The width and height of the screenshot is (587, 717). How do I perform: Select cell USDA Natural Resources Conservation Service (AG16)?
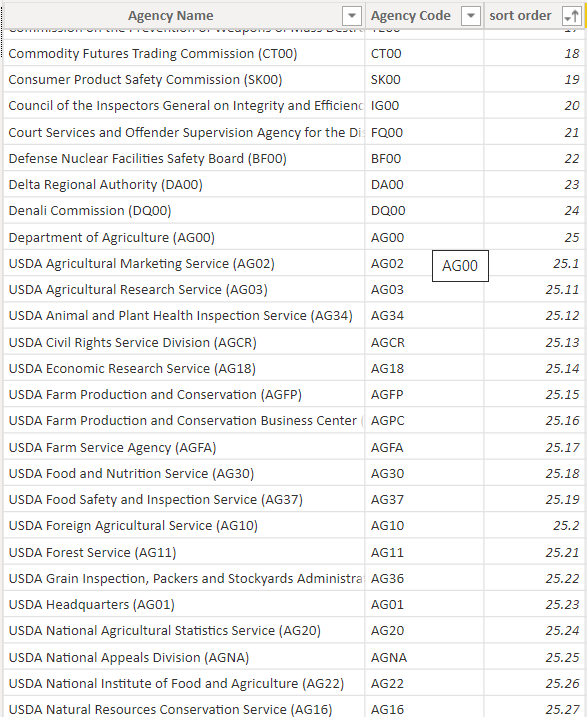184,707
